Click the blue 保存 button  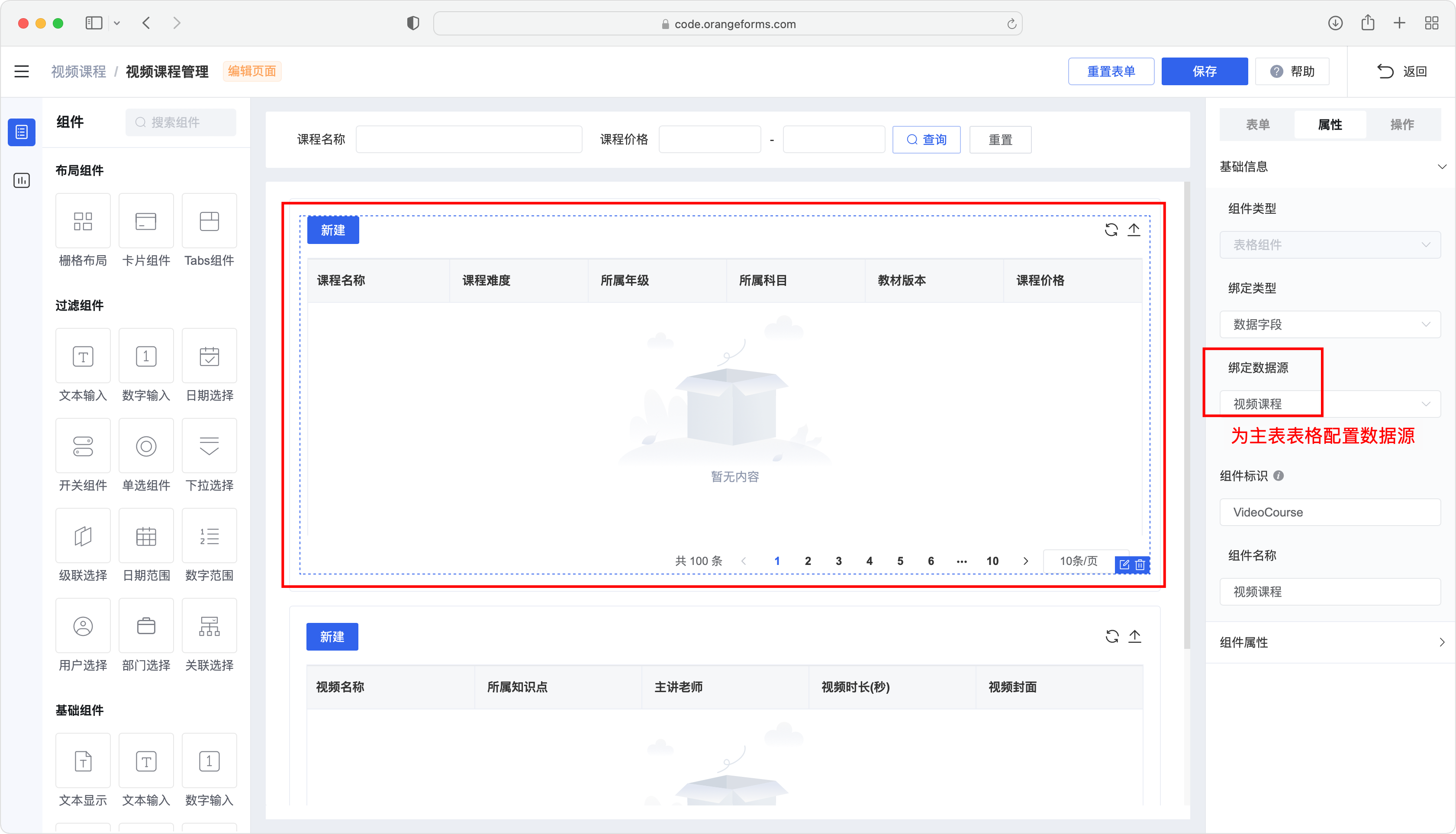point(1205,71)
